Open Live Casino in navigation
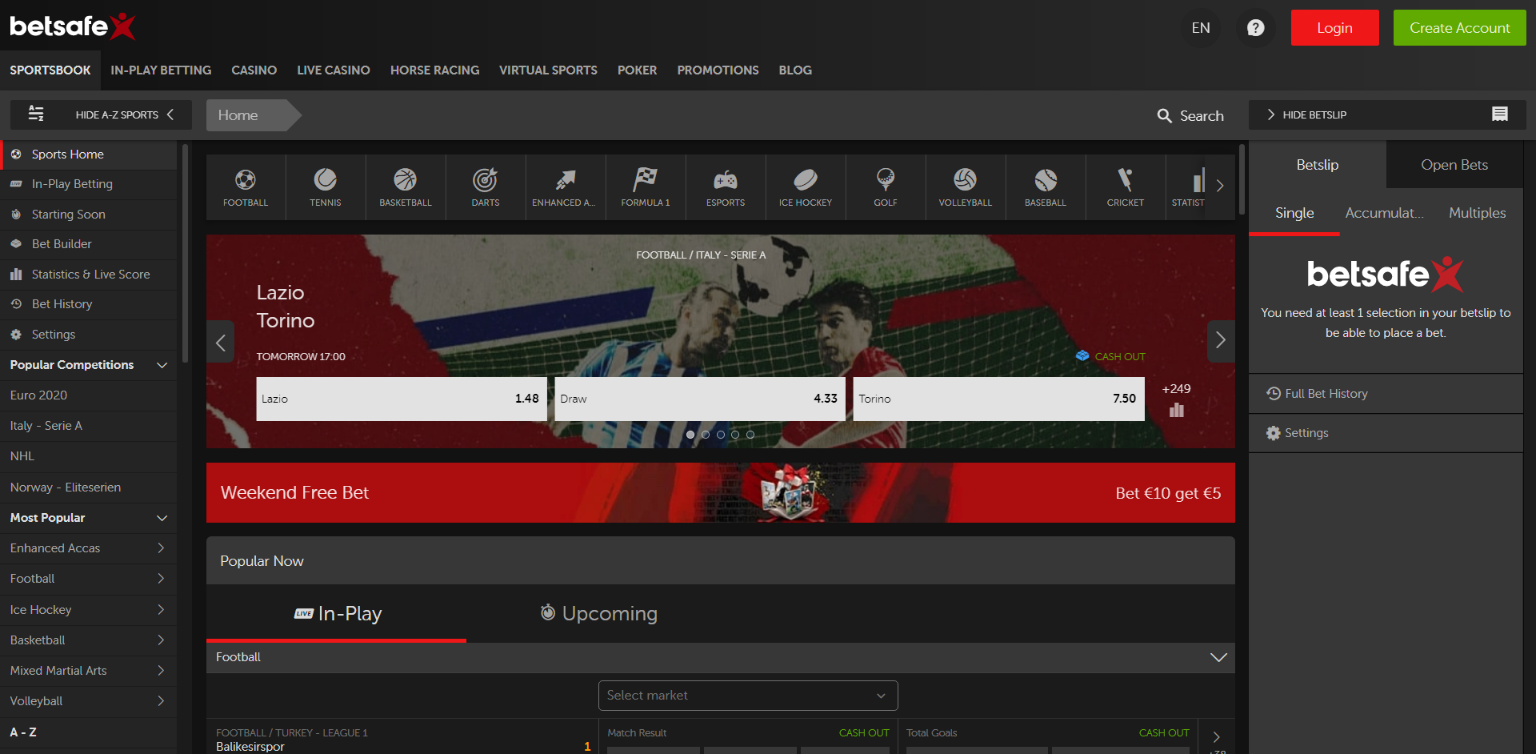The width and height of the screenshot is (1536, 754). coord(333,70)
